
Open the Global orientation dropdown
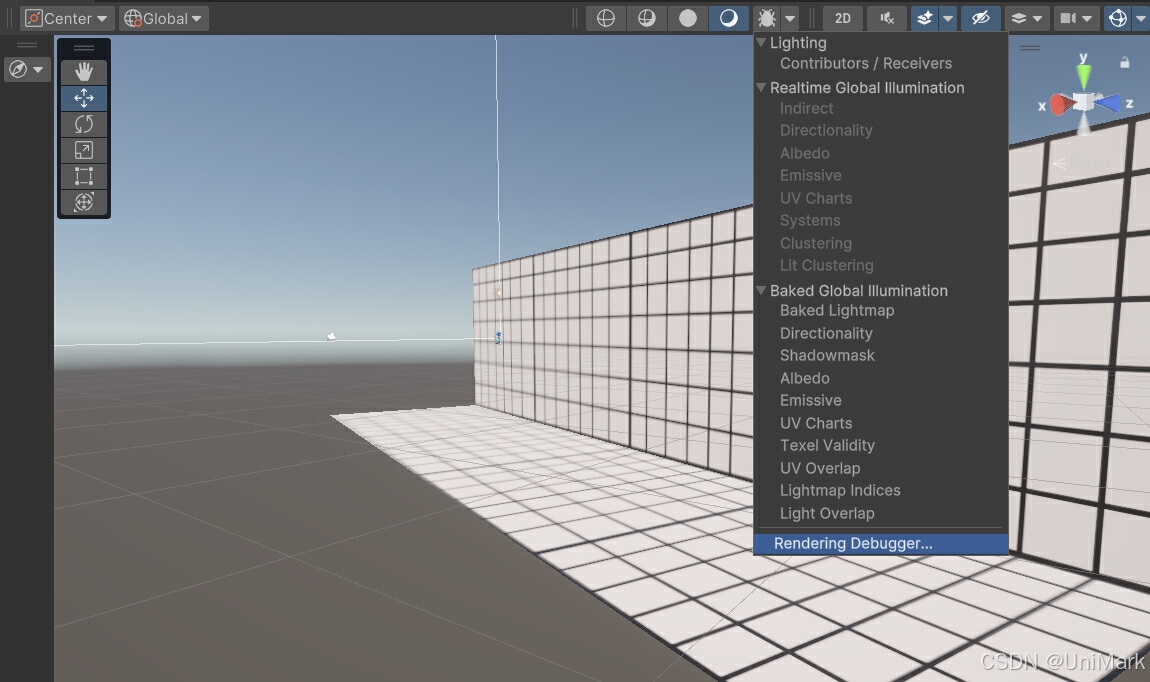(x=163, y=17)
